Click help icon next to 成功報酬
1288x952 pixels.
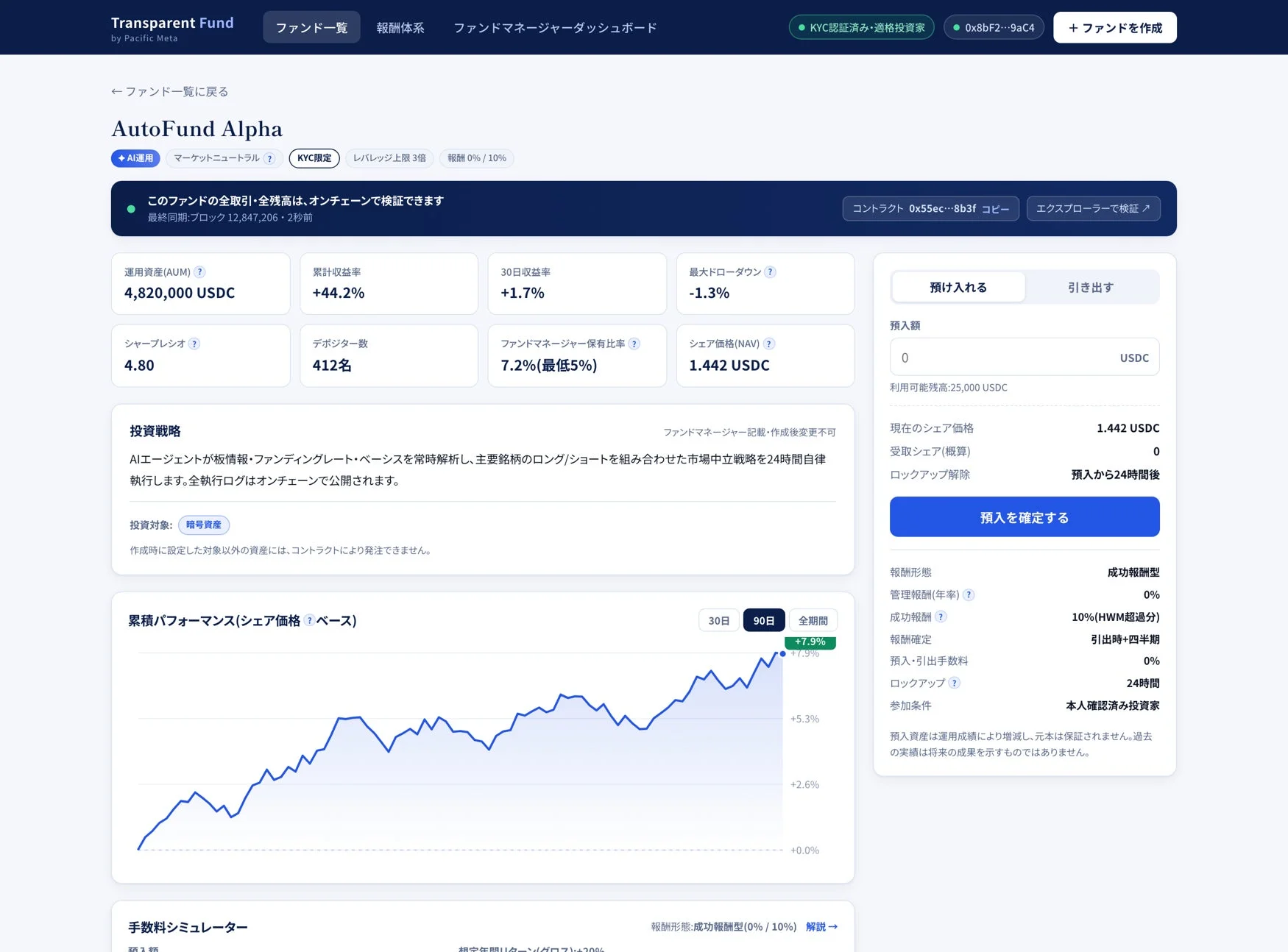[x=941, y=617]
